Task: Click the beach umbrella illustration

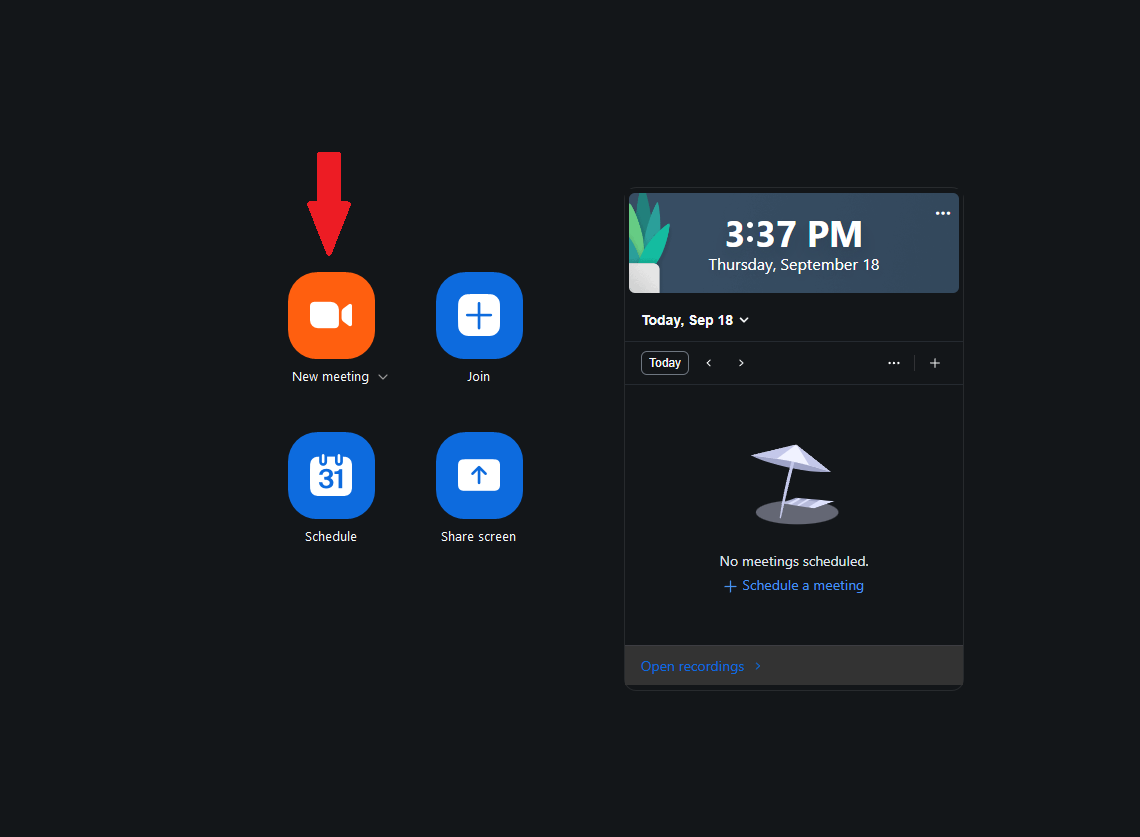Action: (794, 483)
